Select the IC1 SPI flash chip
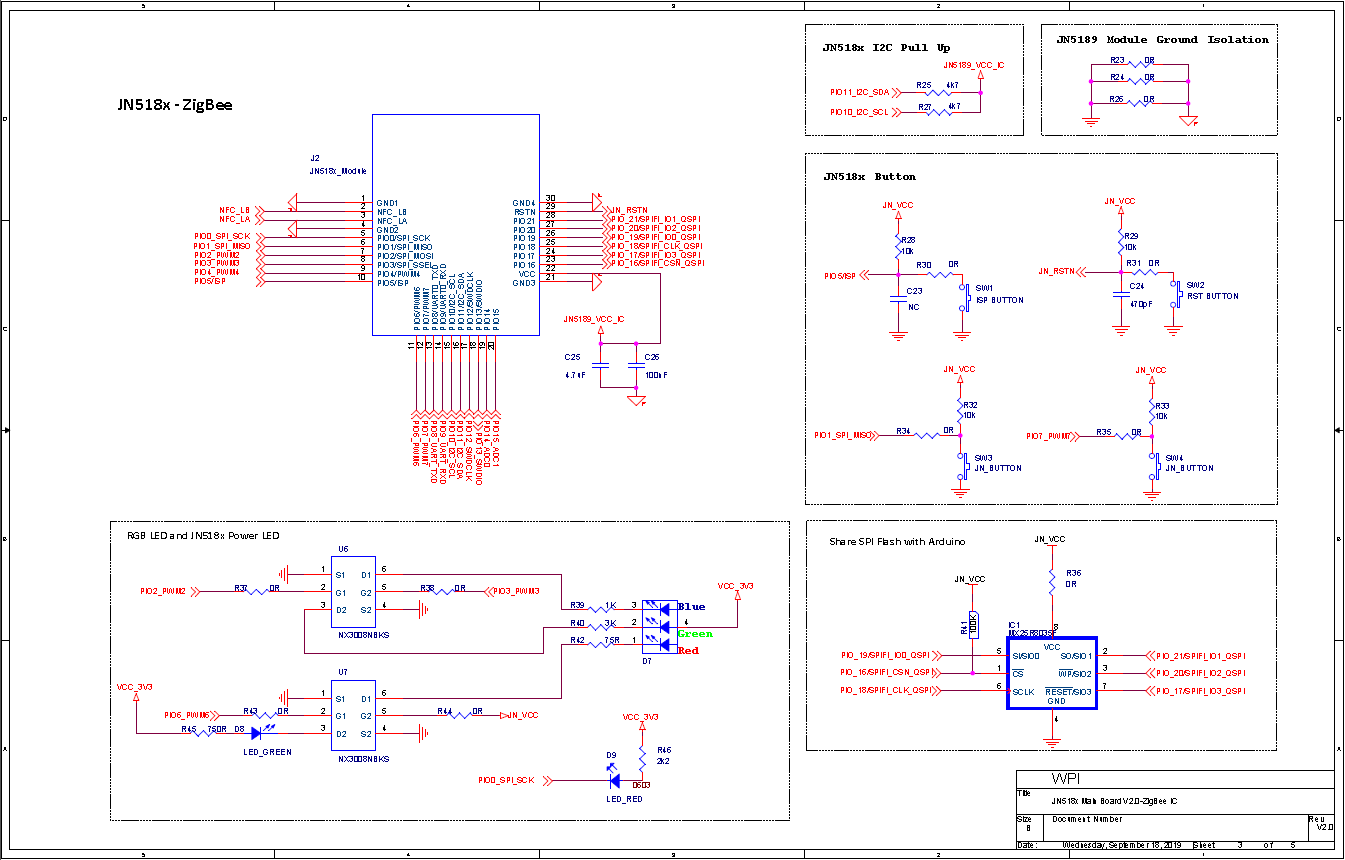The image size is (1345, 860). click(1051, 673)
